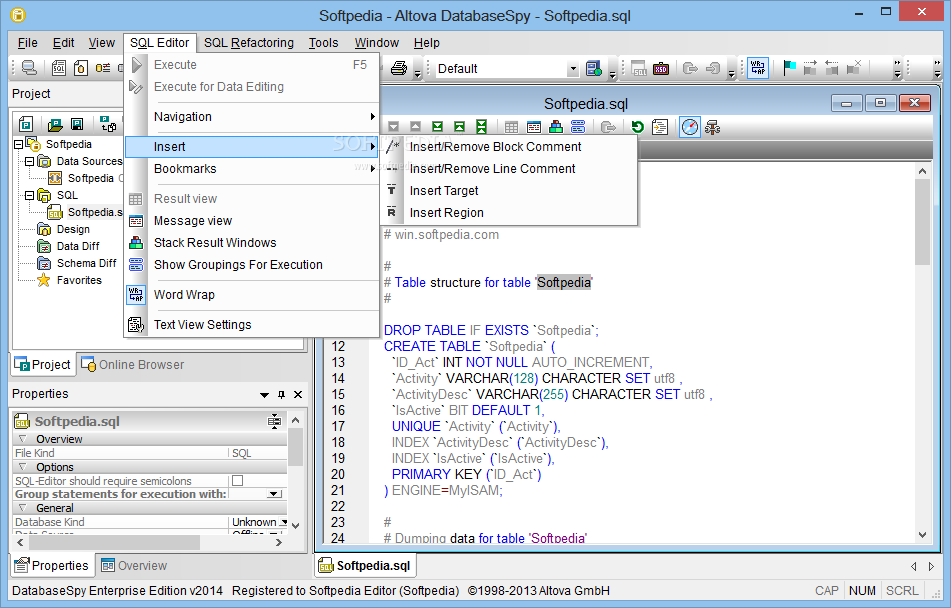The height and width of the screenshot is (608, 951).
Task: Click the connect to data source toolbar icon
Action: [x=29, y=68]
